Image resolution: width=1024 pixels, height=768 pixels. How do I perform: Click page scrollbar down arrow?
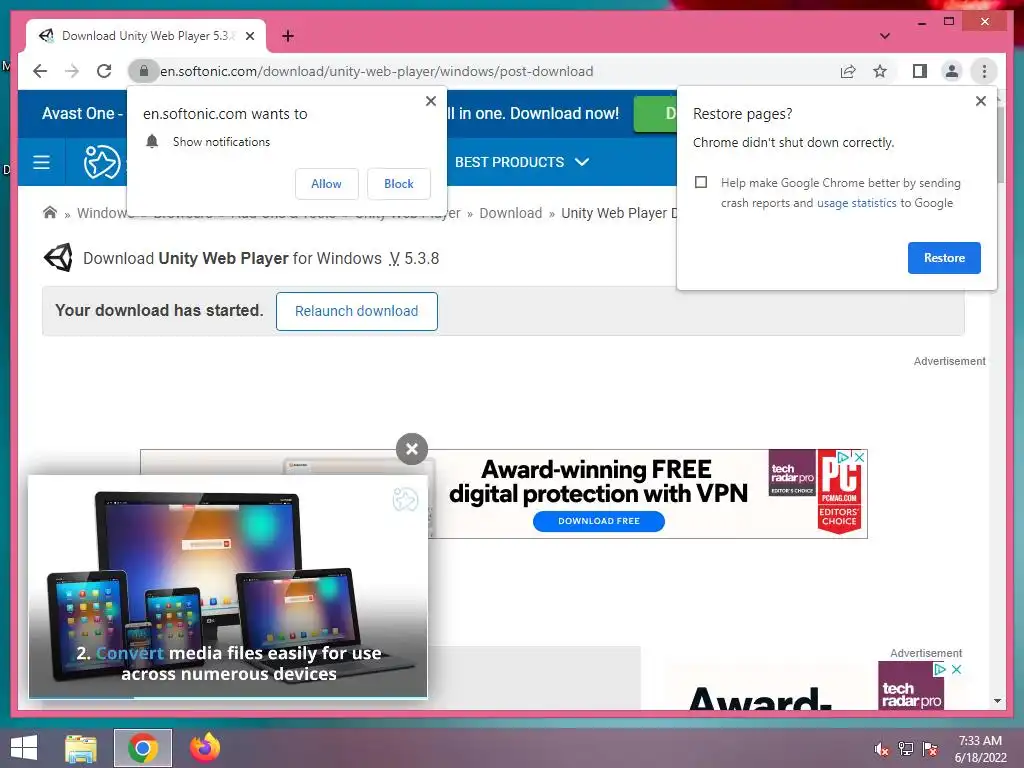point(997,701)
